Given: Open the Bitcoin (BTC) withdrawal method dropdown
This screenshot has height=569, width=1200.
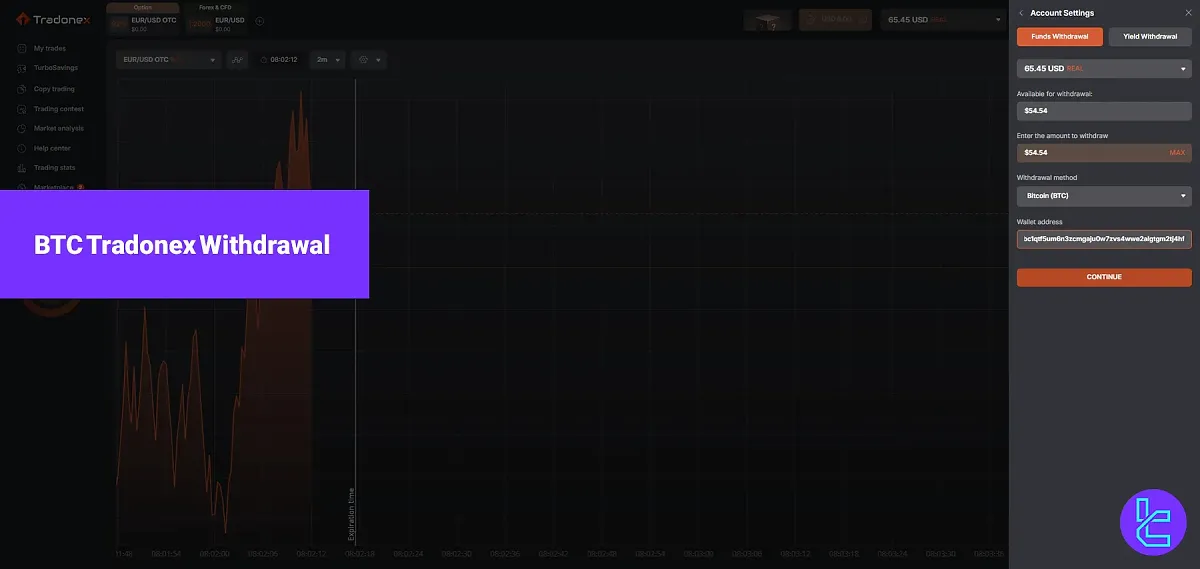Looking at the screenshot, I should [1104, 196].
